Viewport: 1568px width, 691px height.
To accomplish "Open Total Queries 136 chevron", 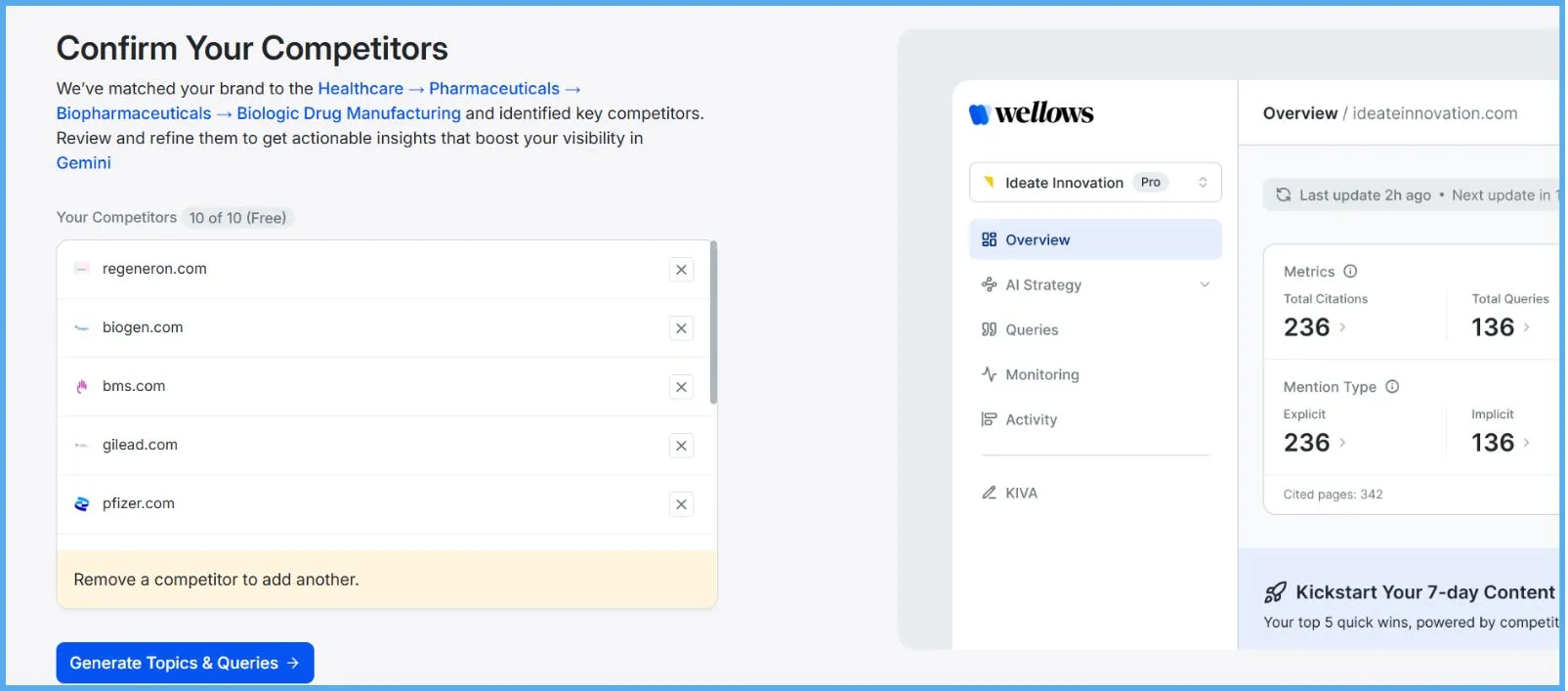I will point(1526,327).
